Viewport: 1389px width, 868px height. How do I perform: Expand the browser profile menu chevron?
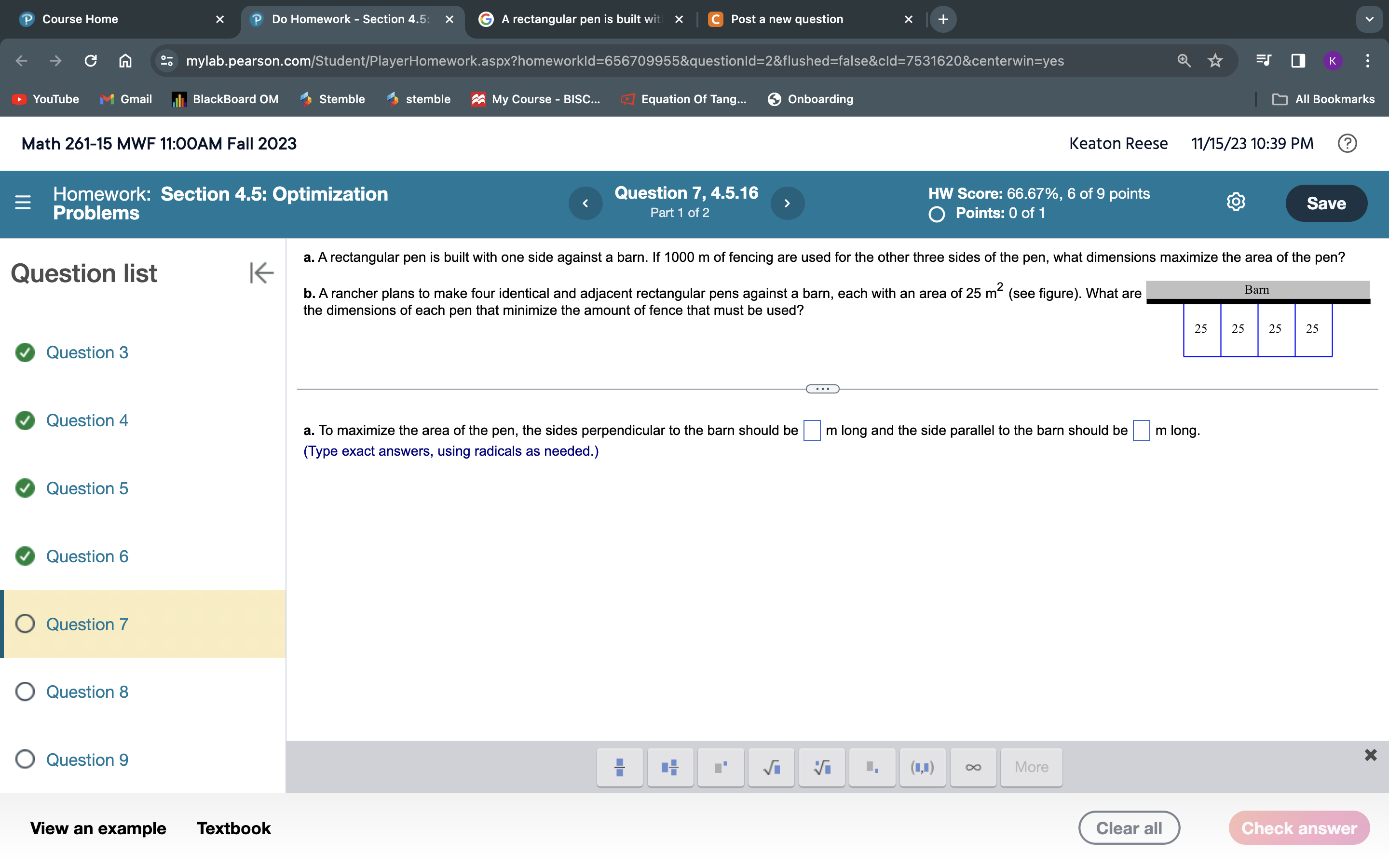pos(1370,19)
